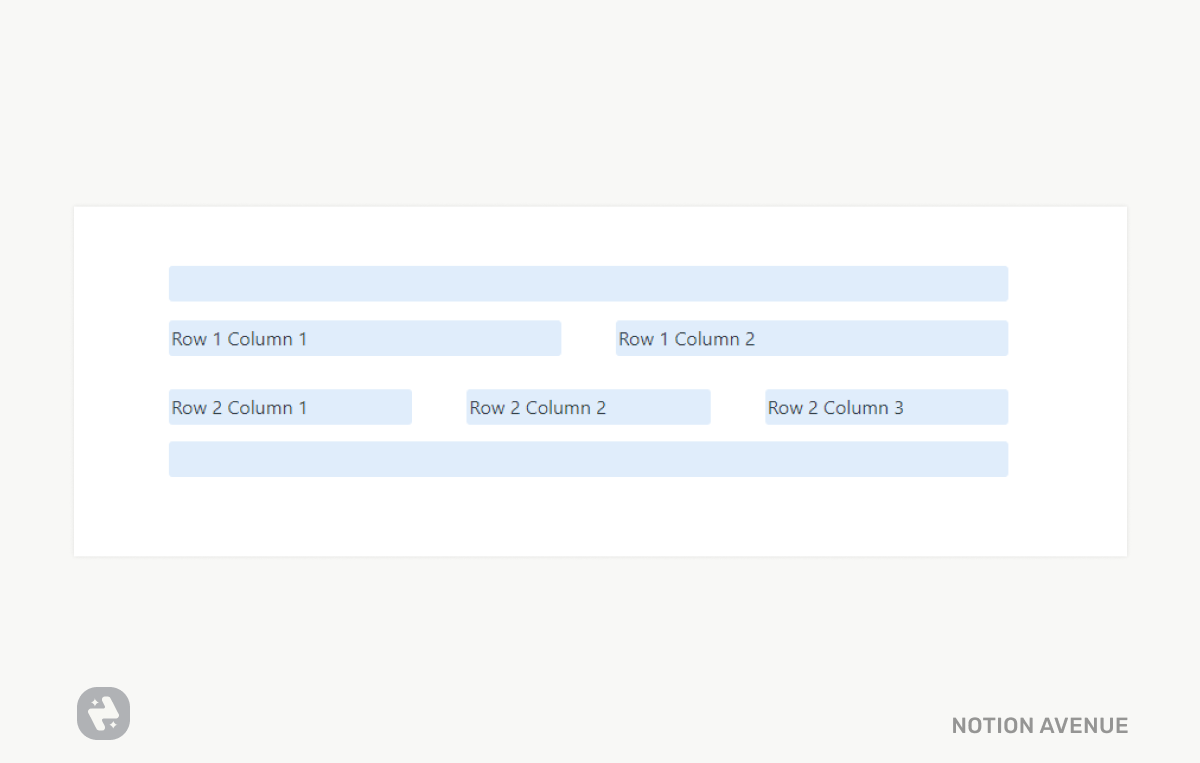Click divider between Row 2 Column 1 and 2
This screenshot has height=763, width=1200.
coord(439,408)
